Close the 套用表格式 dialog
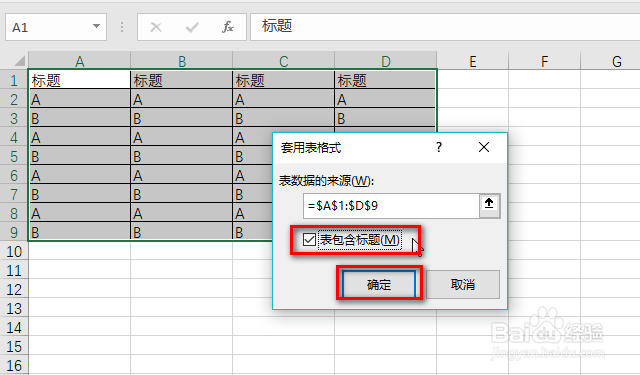The height and width of the screenshot is (375, 640). (484, 147)
